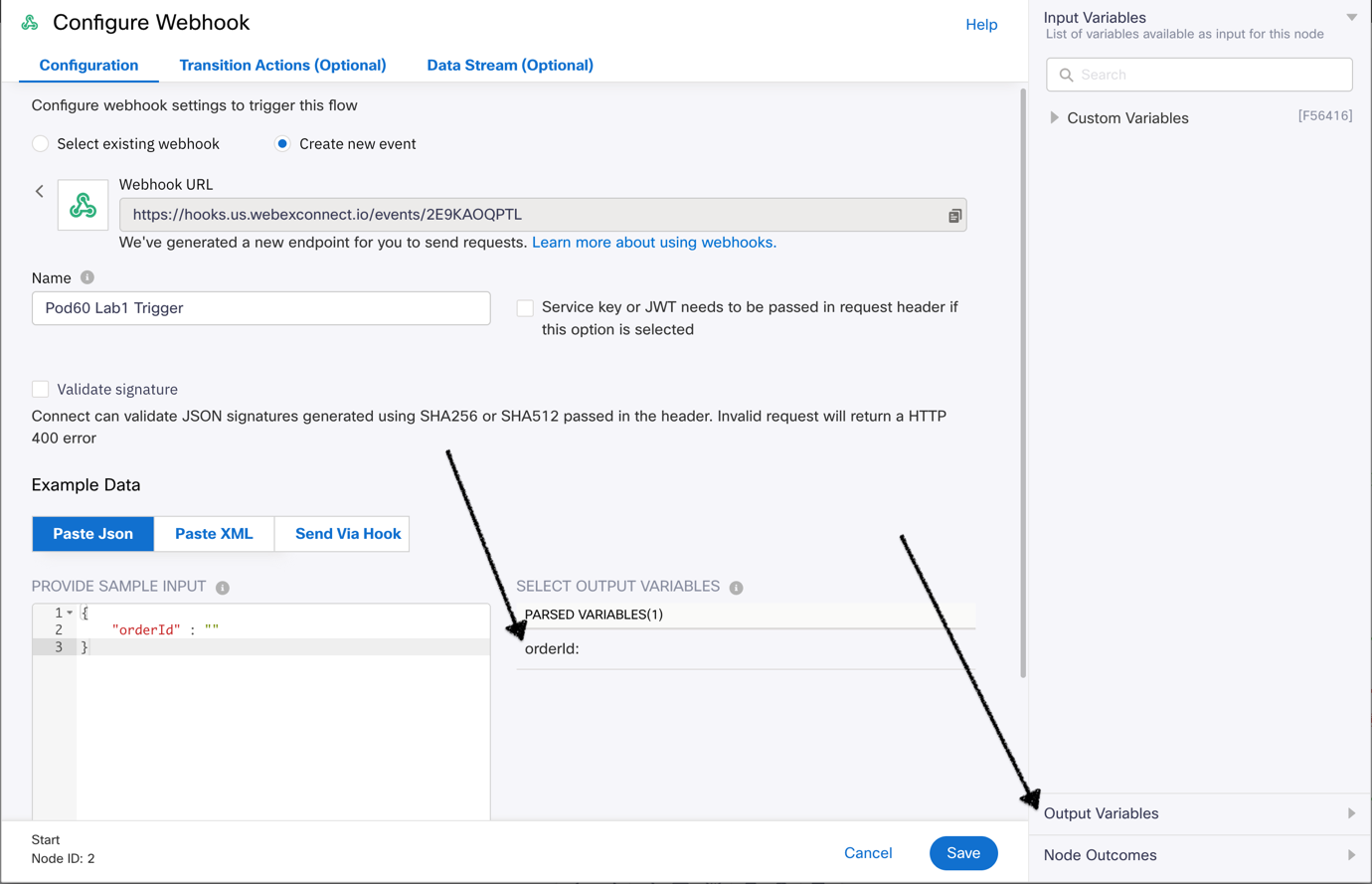Viewport: 1372px width, 884px height.
Task: Show info icon beside Select Output Variables
Action: point(736,588)
